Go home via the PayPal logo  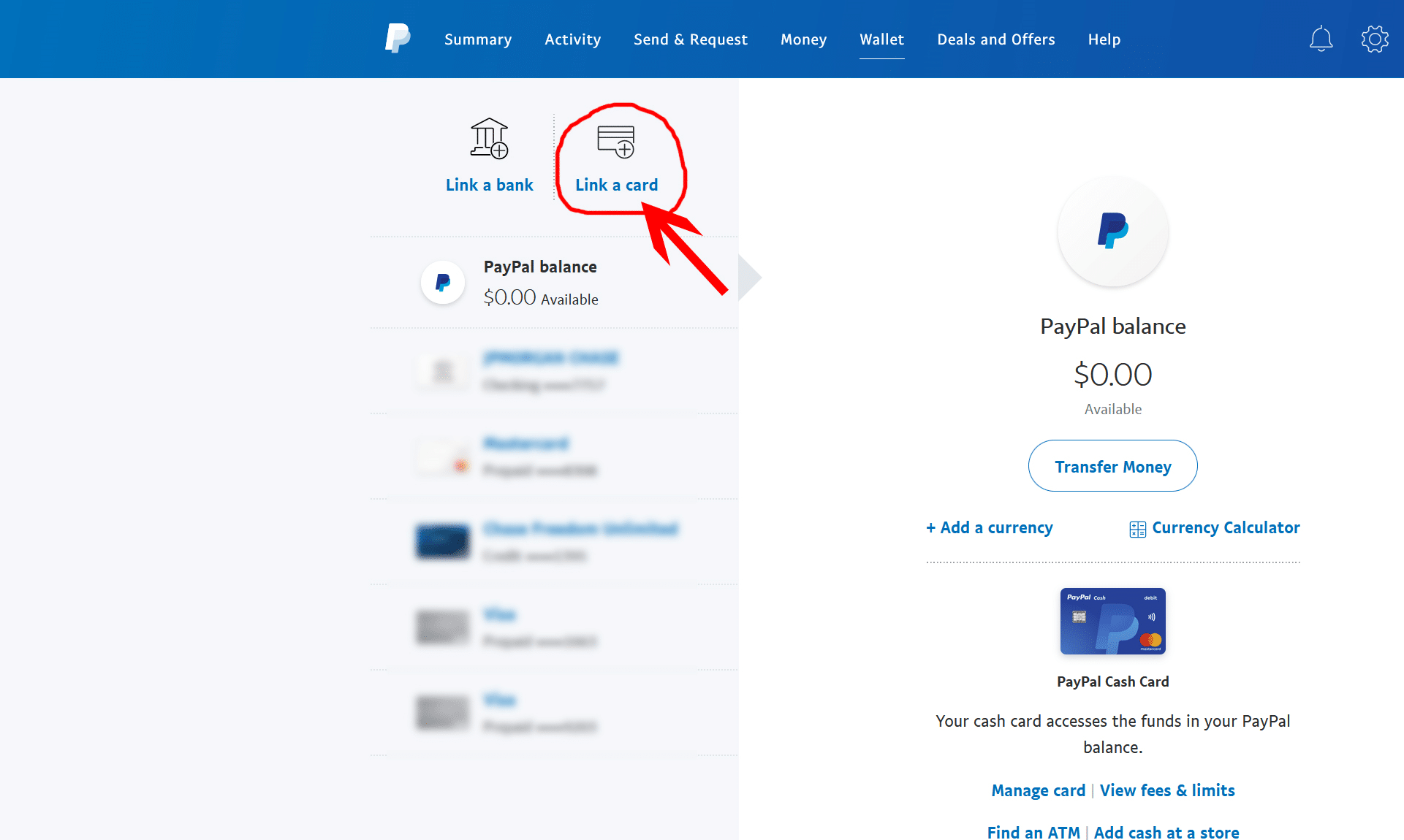[x=397, y=37]
